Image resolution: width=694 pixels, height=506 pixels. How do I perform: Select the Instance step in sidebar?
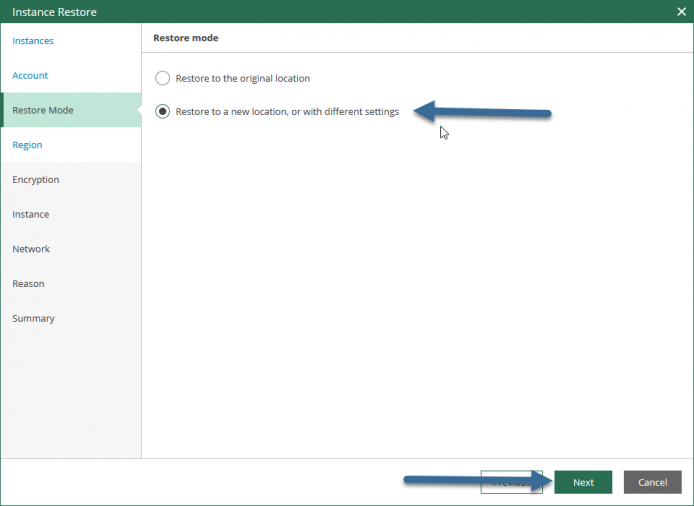pos(31,214)
